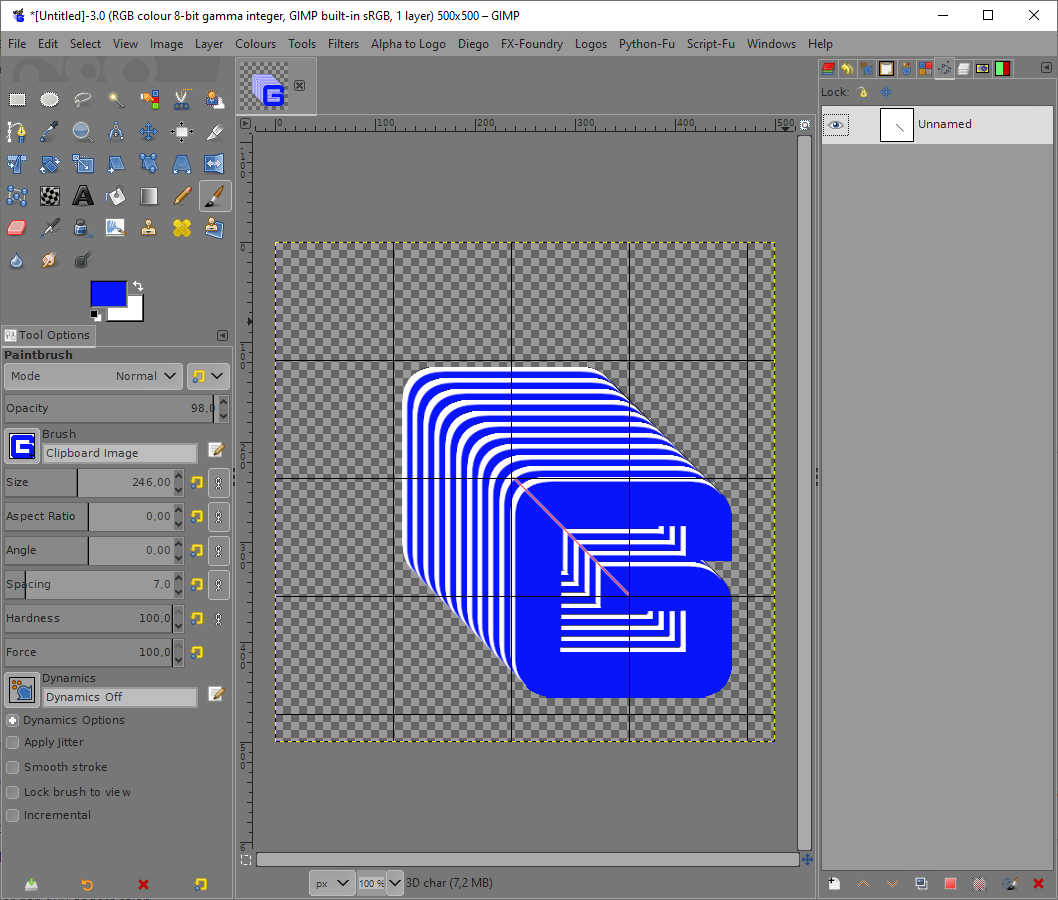Viewport: 1058px width, 900px height.
Task: Activate the Move tool
Action: point(148,132)
